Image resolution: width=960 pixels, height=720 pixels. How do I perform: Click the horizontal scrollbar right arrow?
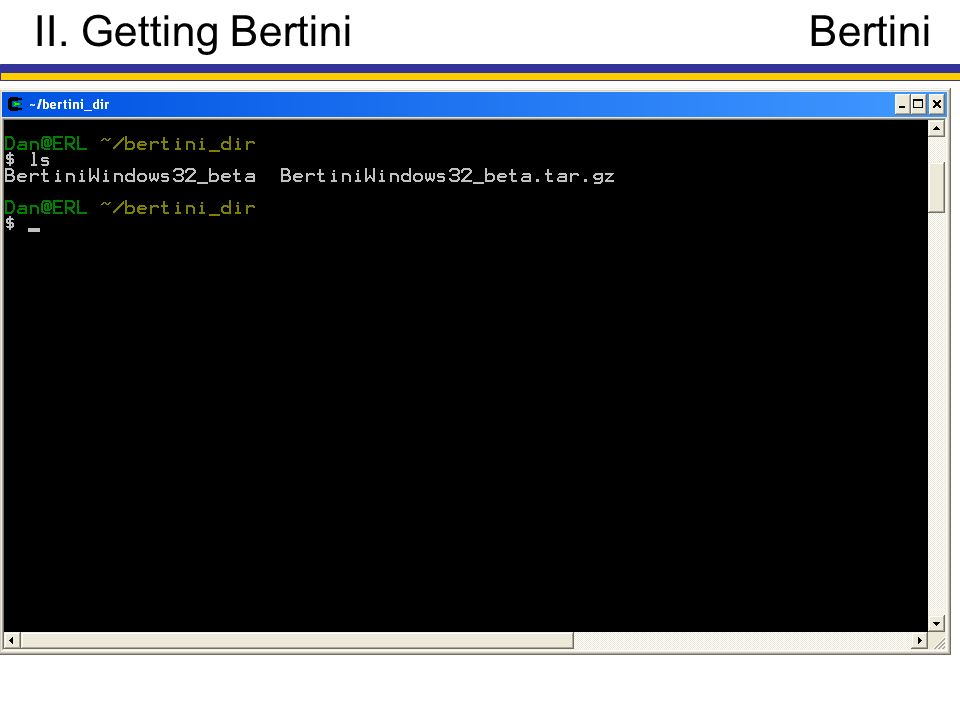click(919, 640)
